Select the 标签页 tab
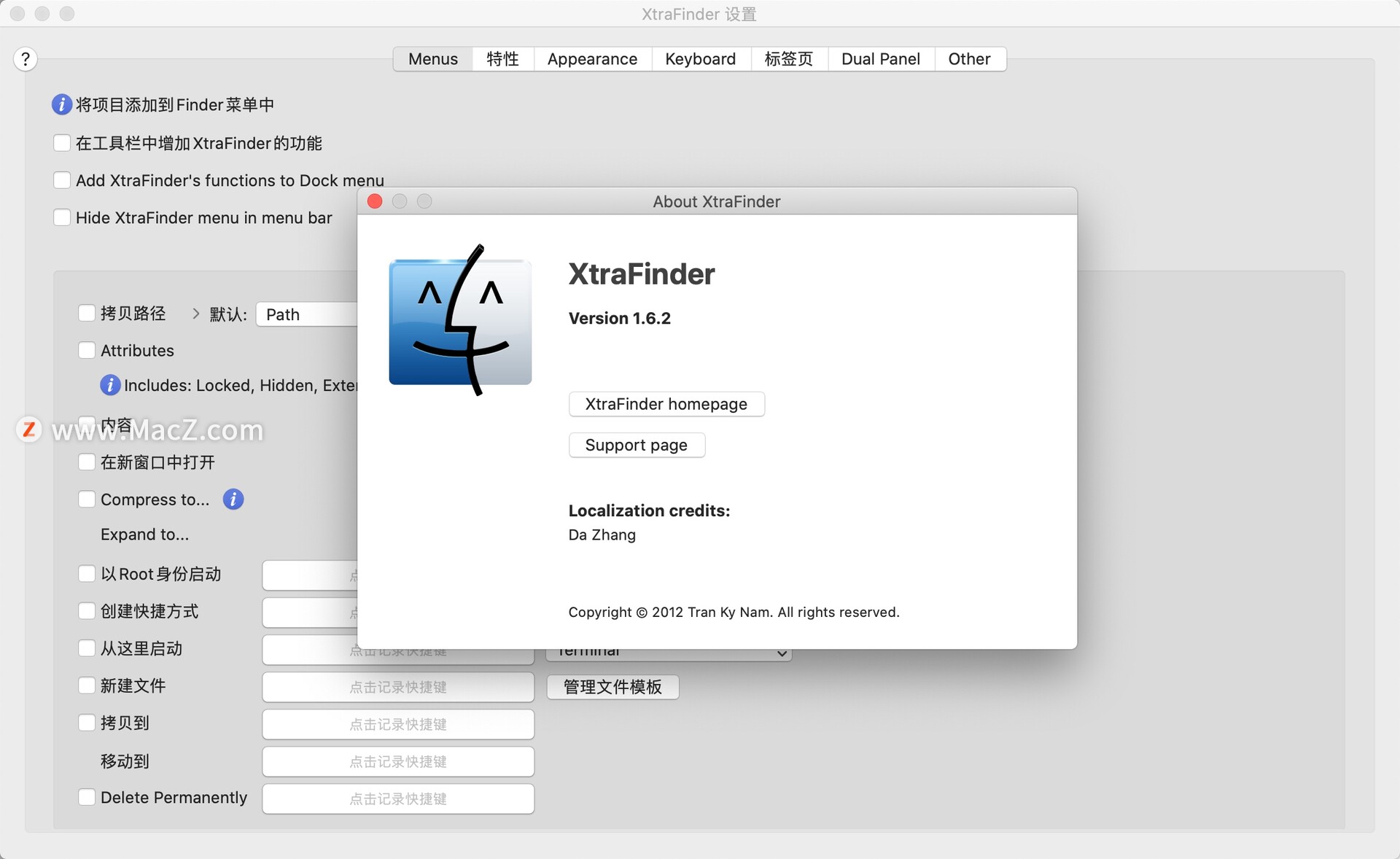 click(x=788, y=57)
